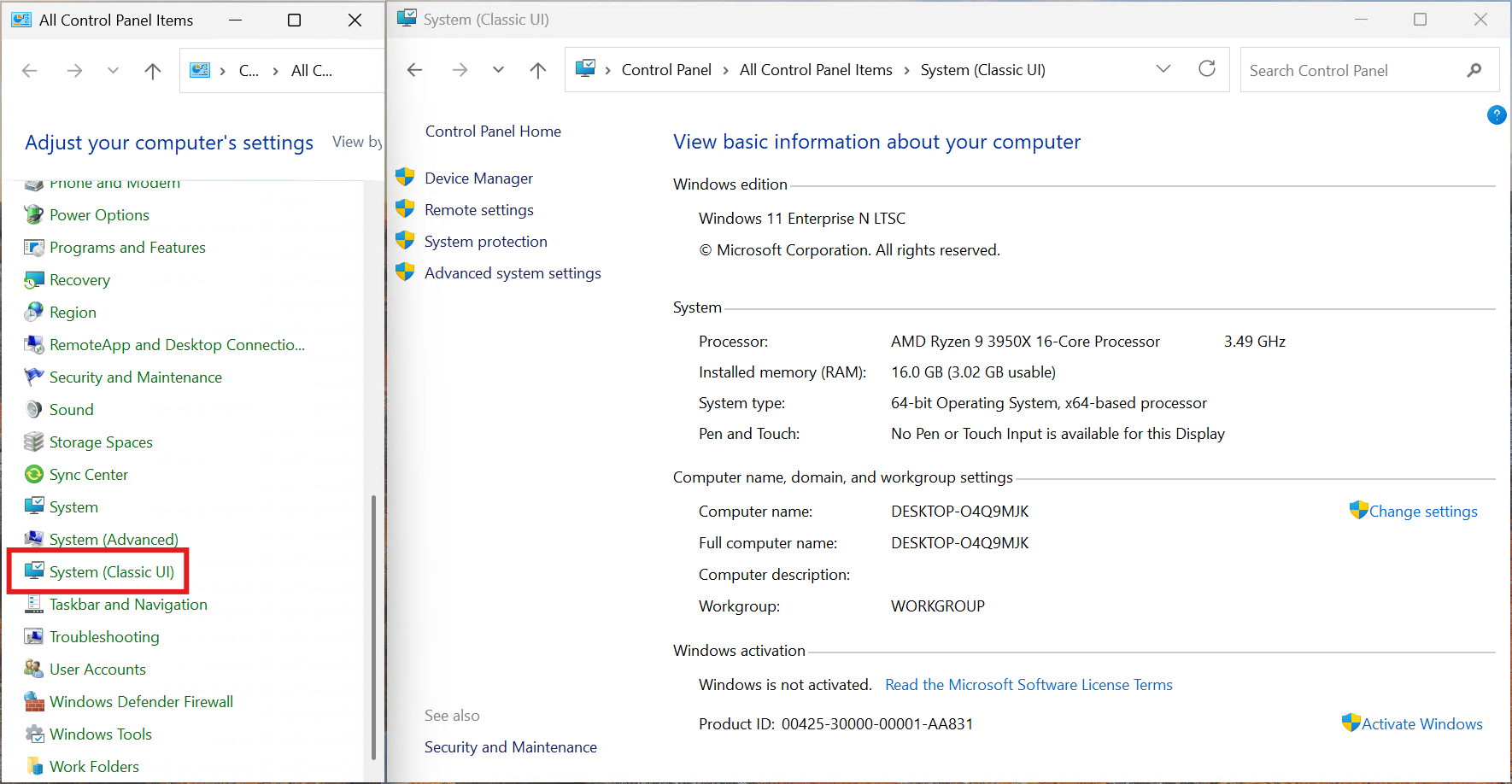Click the shield icon beside Remote settings
This screenshot has height=784, width=1512.
click(405, 209)
